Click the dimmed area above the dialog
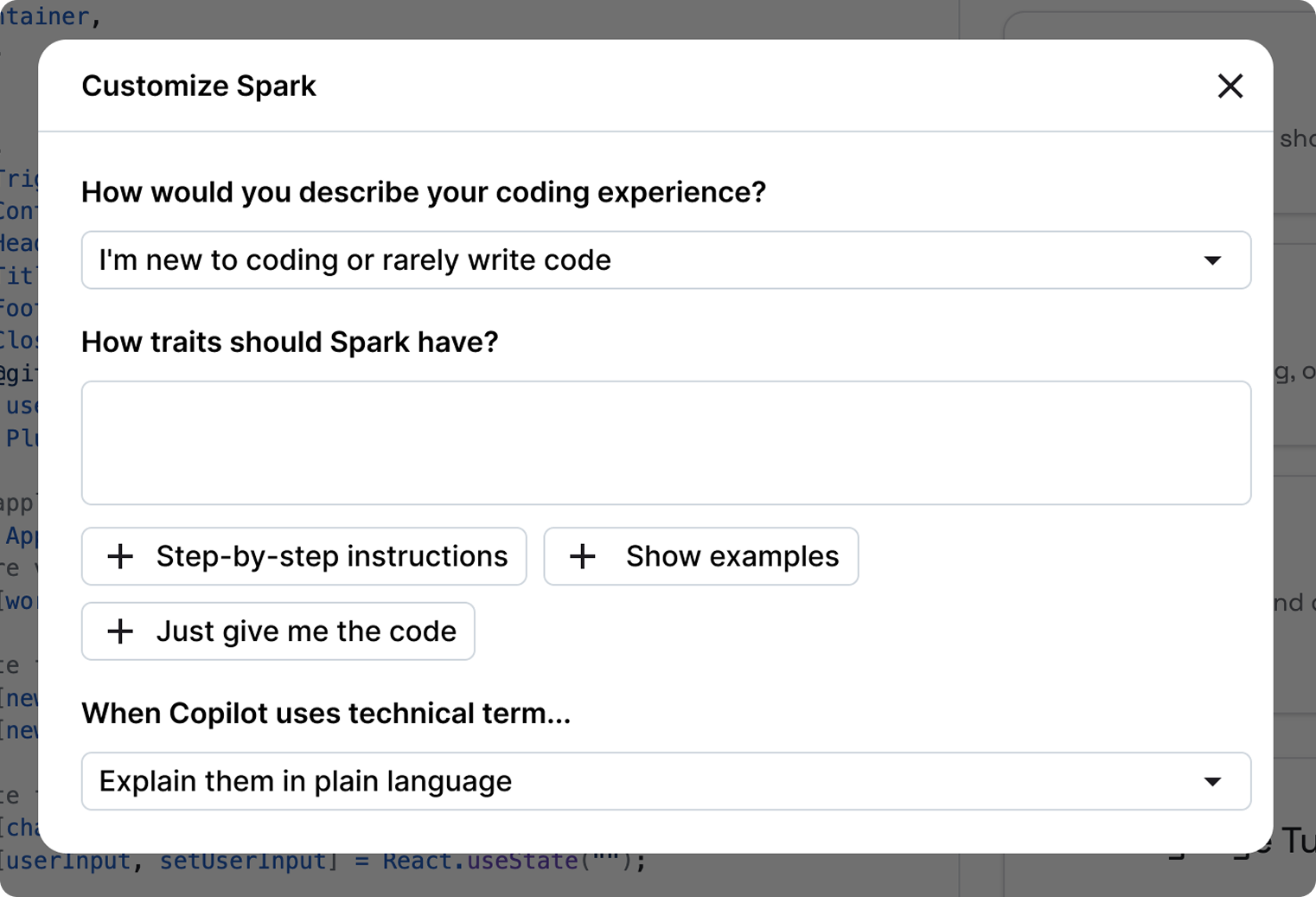The height and width of the screenshot is (897, 1316). 657,19
